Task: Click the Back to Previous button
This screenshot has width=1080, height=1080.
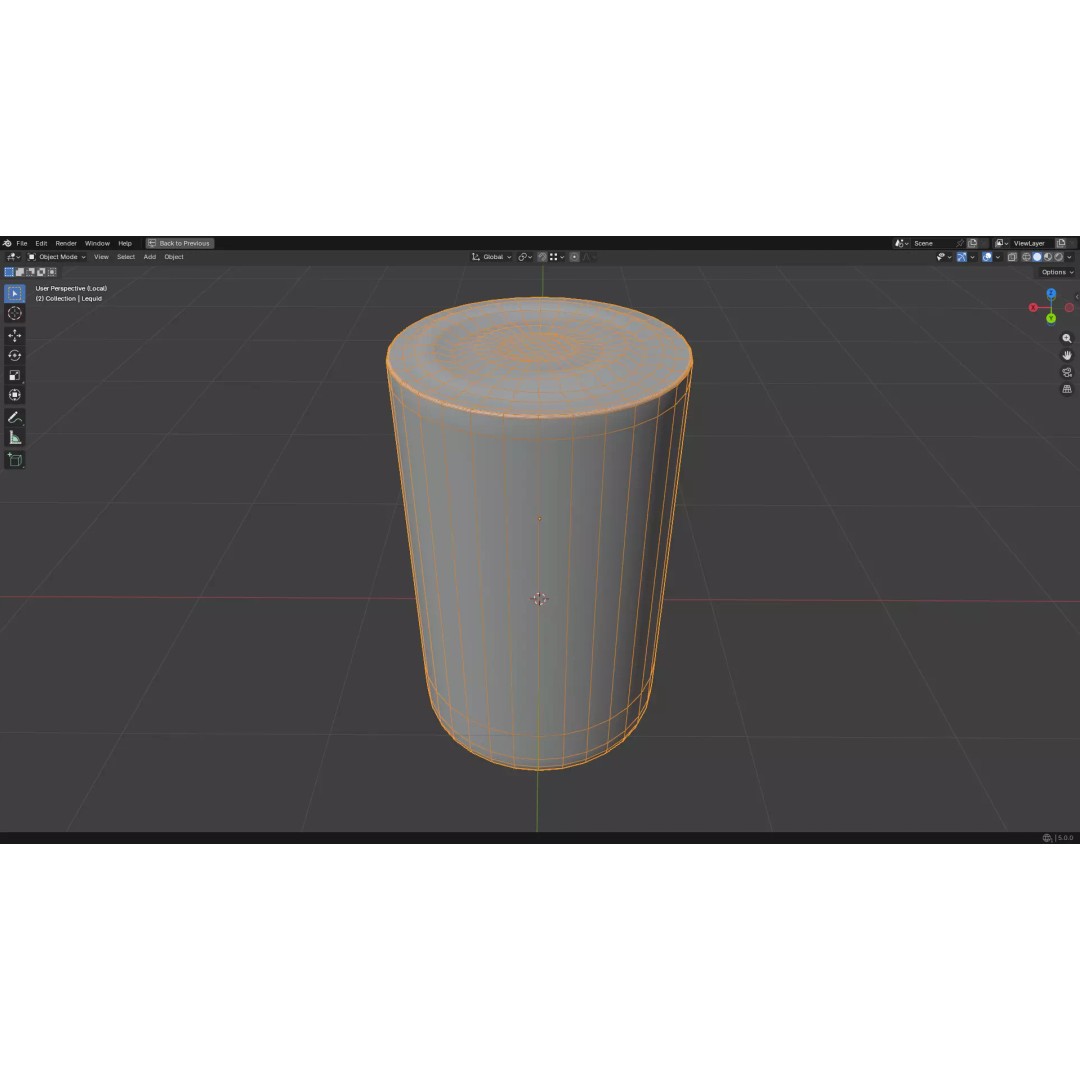Action: coord(180,243)
